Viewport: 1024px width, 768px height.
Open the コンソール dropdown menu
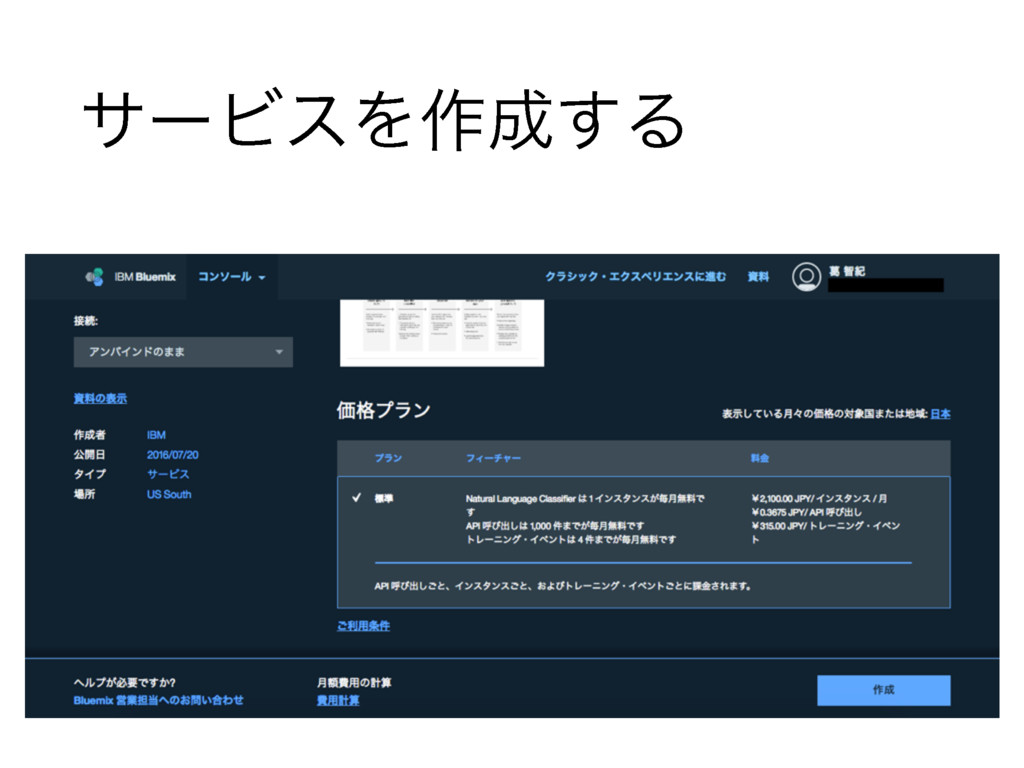click(x=232, y=277)
